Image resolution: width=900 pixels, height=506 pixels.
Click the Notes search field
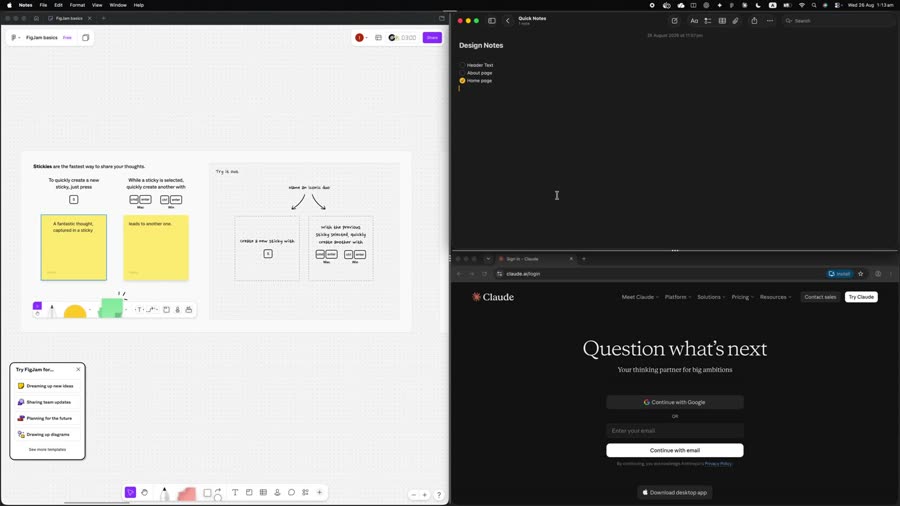click(839, 21)
